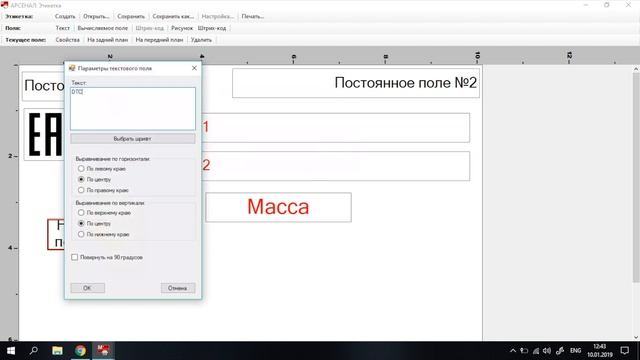Click the EAC logo image field
Screen dimensions: 640x360
[x=44, y=135]
